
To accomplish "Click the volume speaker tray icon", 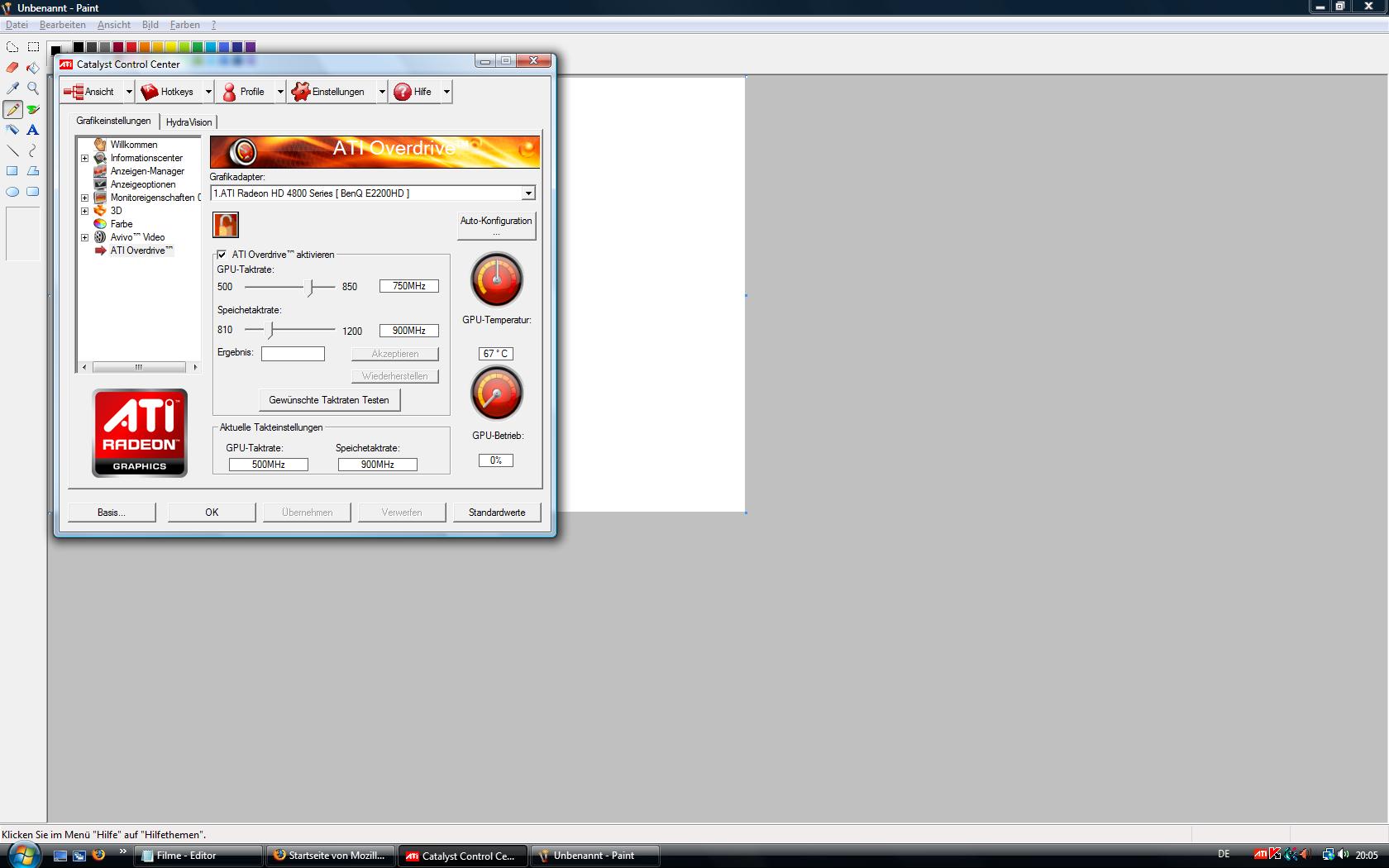I will [1343, 855].
